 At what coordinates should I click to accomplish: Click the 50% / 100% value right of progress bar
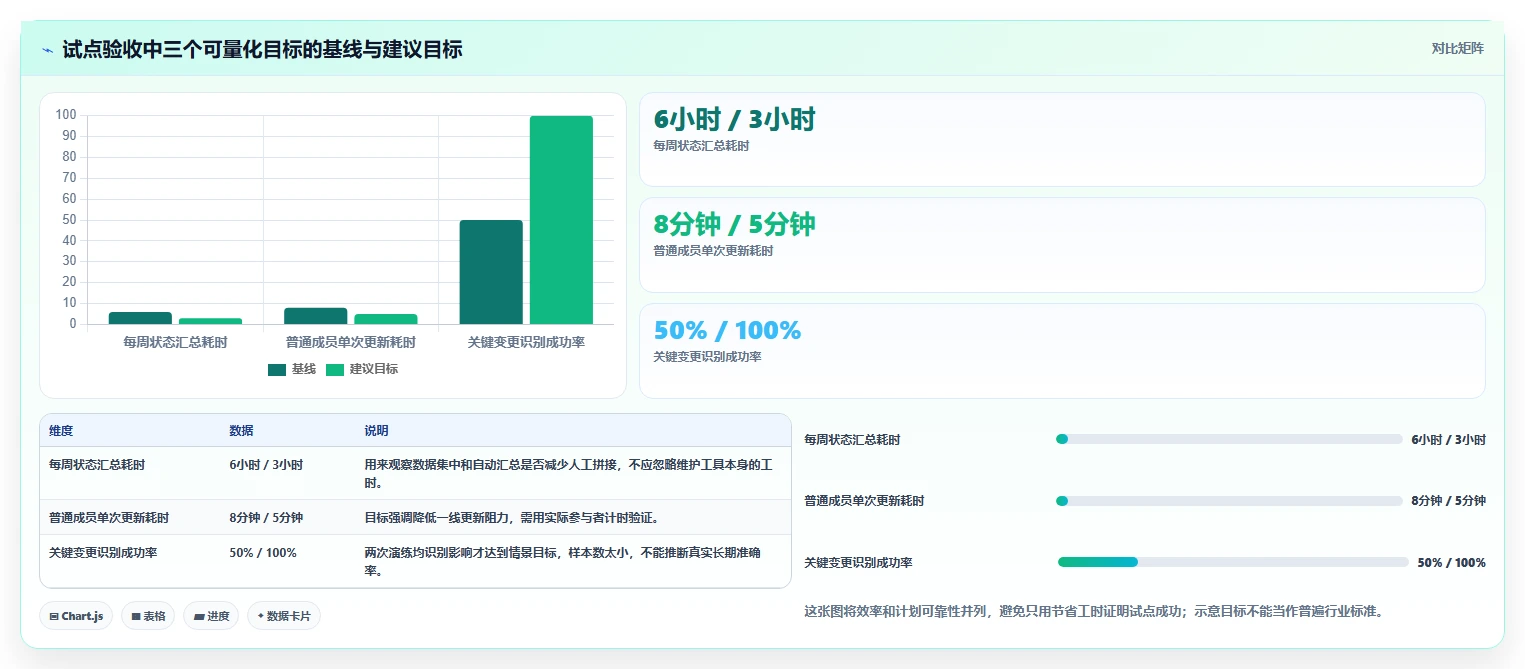[1451, 563]
